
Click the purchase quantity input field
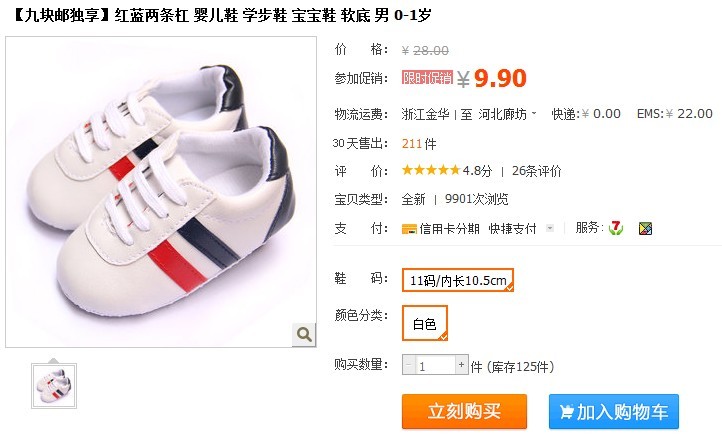pos(435,365)
